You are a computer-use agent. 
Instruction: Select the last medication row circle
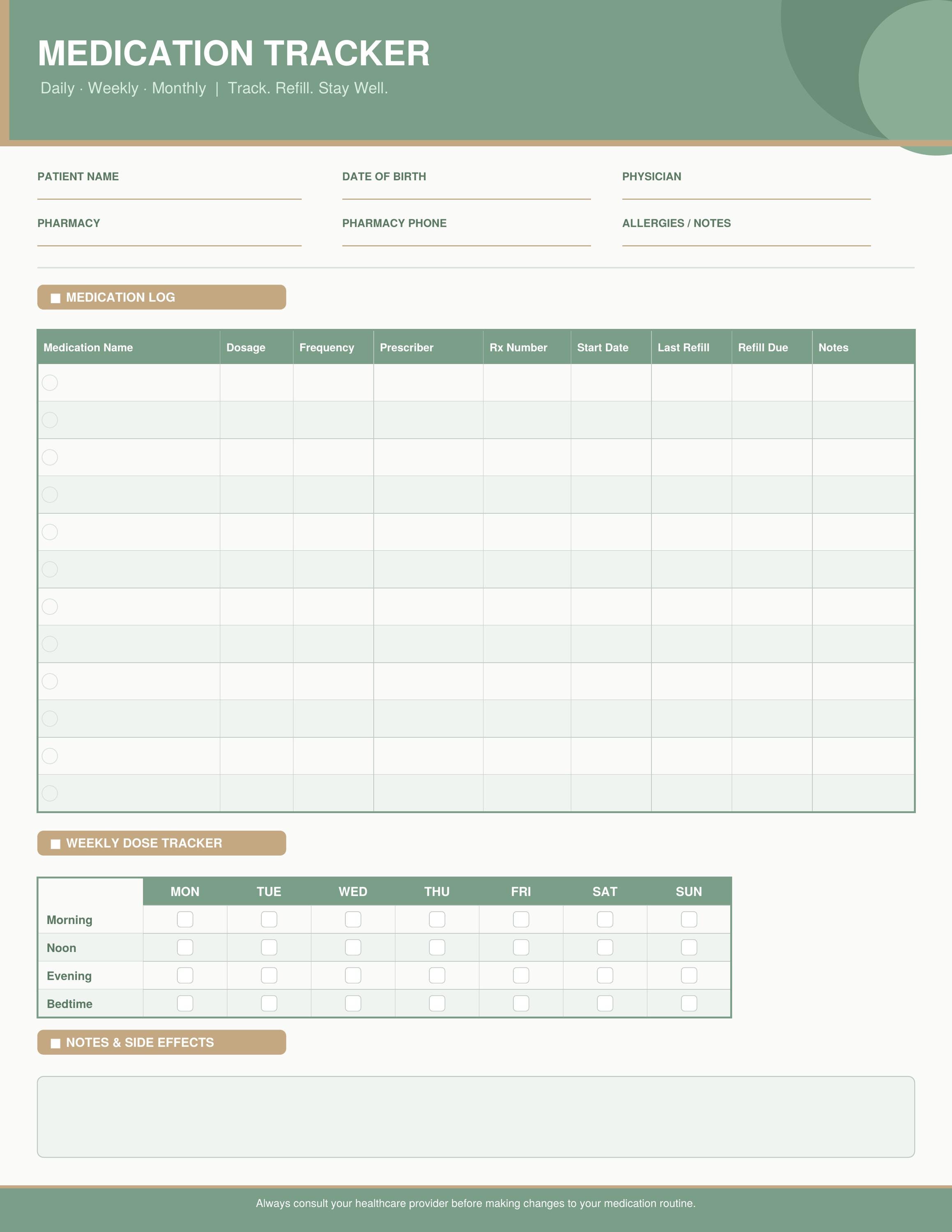pos(50,793)
